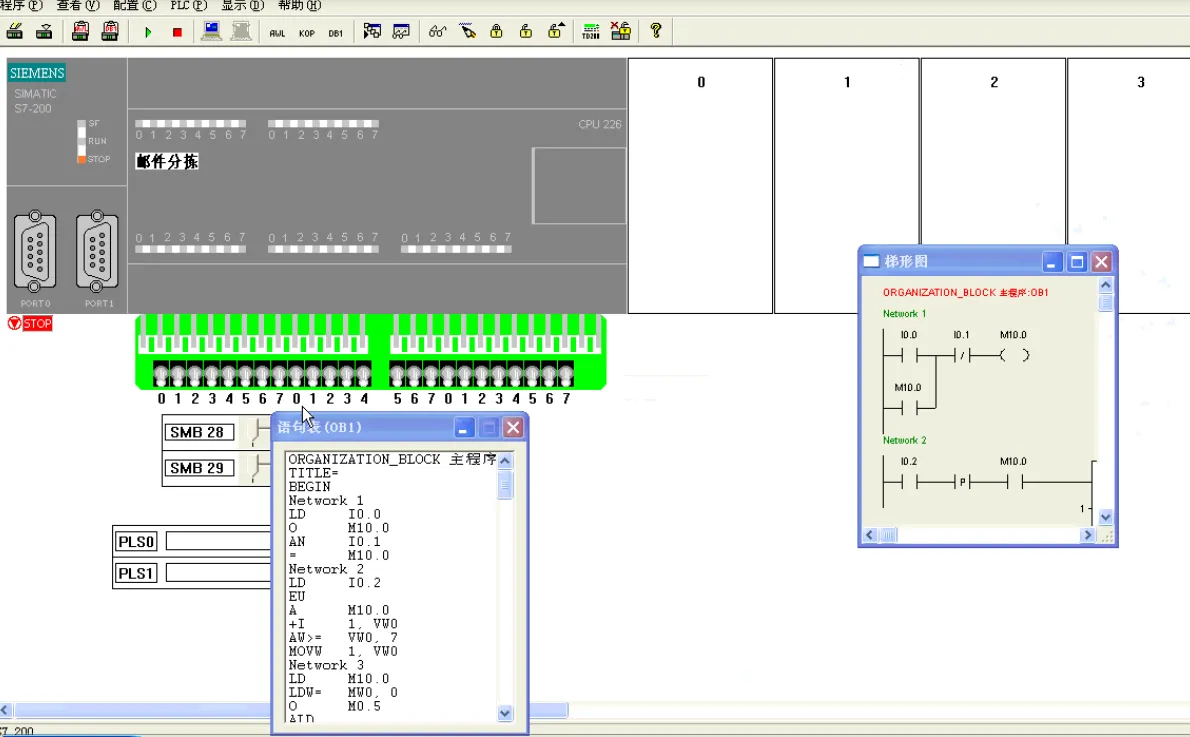Click the state table chart icon
Screen dimensions: 1190x737
pos(401,31)
